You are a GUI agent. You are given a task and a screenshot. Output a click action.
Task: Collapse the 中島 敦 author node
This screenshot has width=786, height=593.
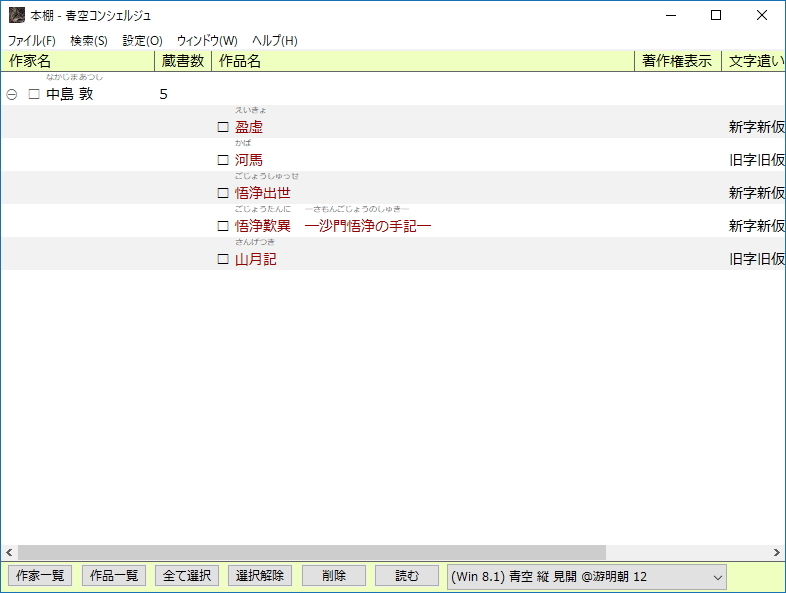pyautogui.click(x=12, y=94)
